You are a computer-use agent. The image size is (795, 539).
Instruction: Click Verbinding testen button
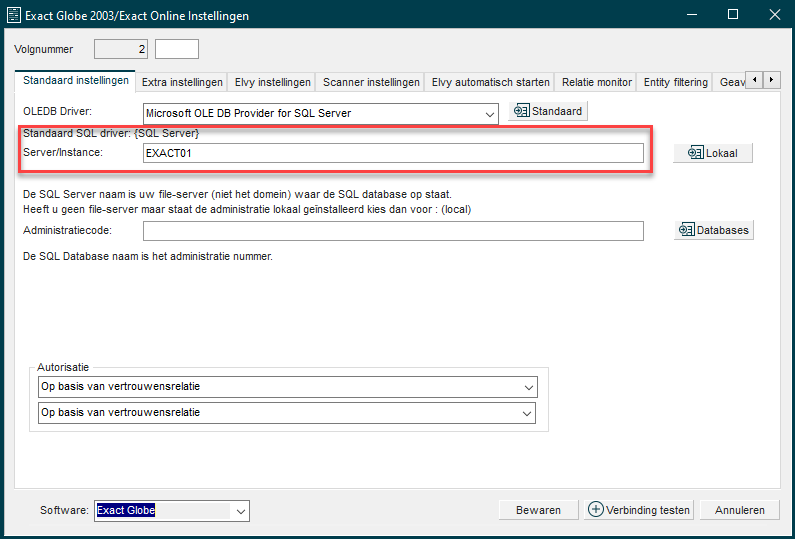point(639,510)
